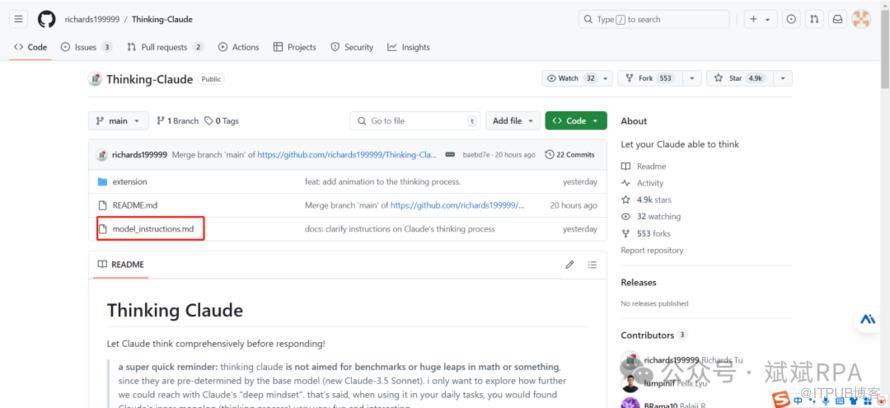The image size is (890, 408).
Task: Open the README outline list icon
Action: [592, 265]
